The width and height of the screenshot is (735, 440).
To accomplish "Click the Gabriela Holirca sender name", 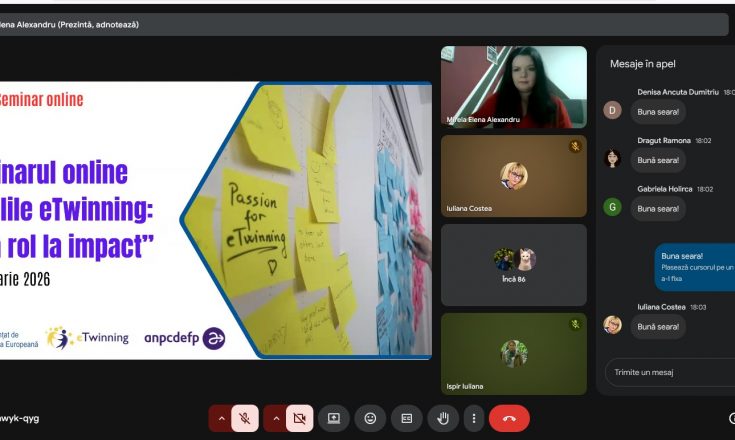I will click(665, 189).
